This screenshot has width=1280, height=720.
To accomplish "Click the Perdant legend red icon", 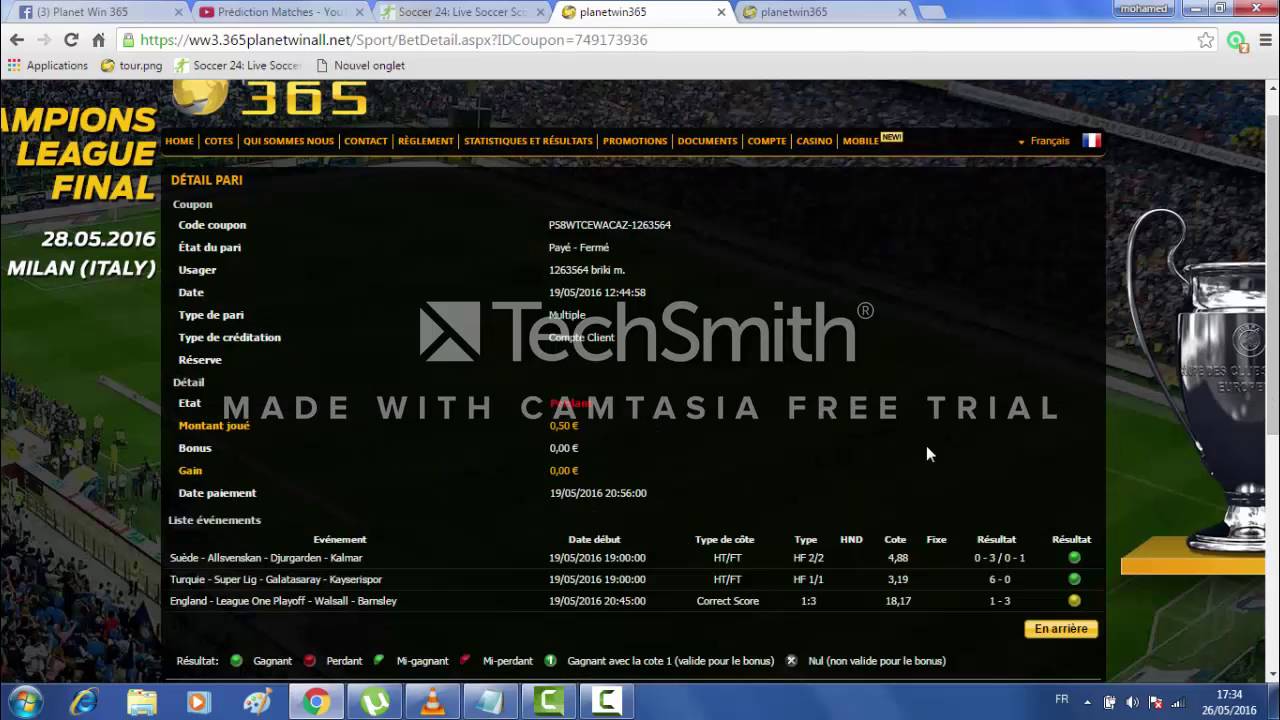I will pyautogui.click(x=309, y=661).
